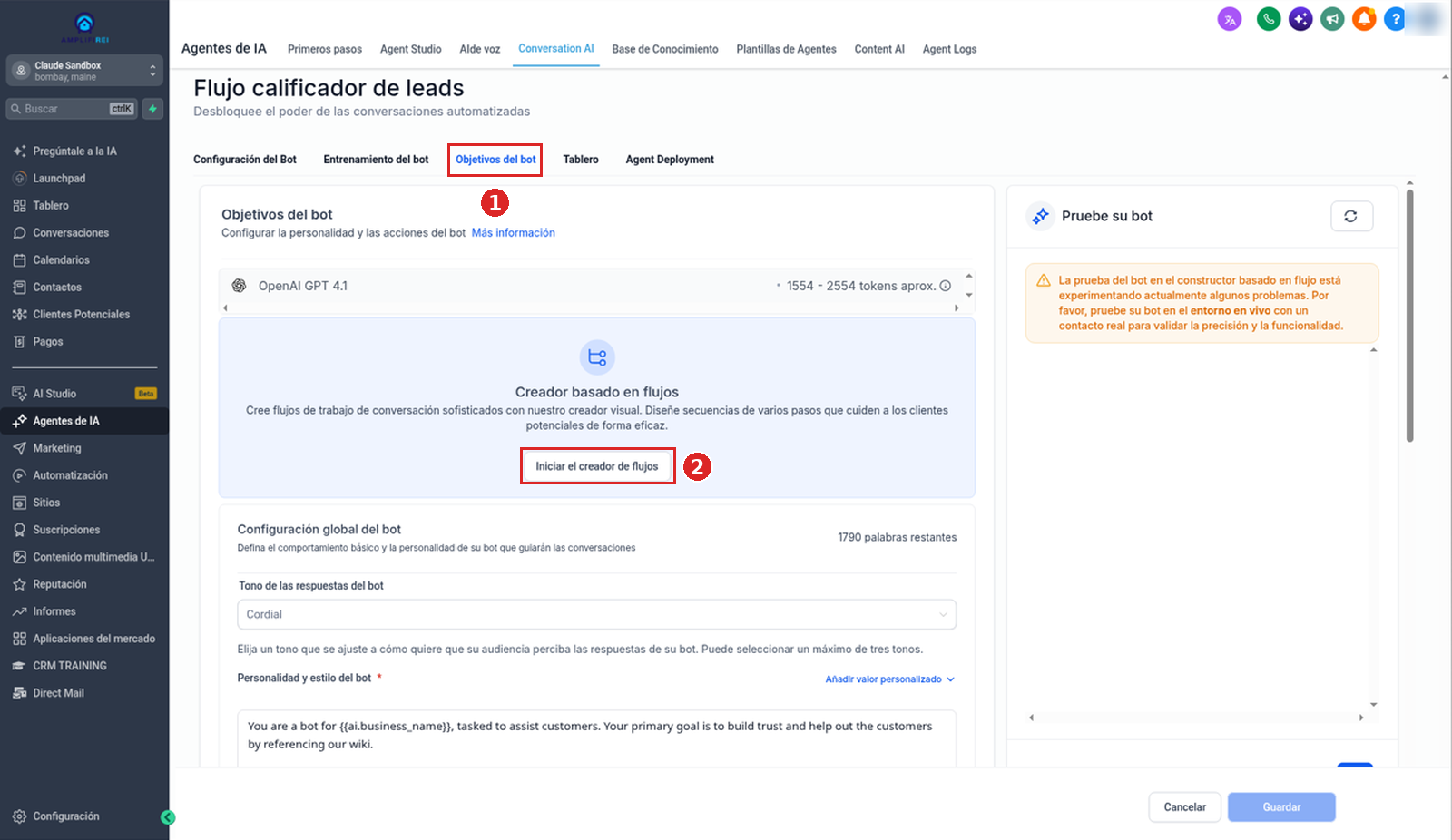Open the orange notifications bell
1452x840 pixels.
1364,19
